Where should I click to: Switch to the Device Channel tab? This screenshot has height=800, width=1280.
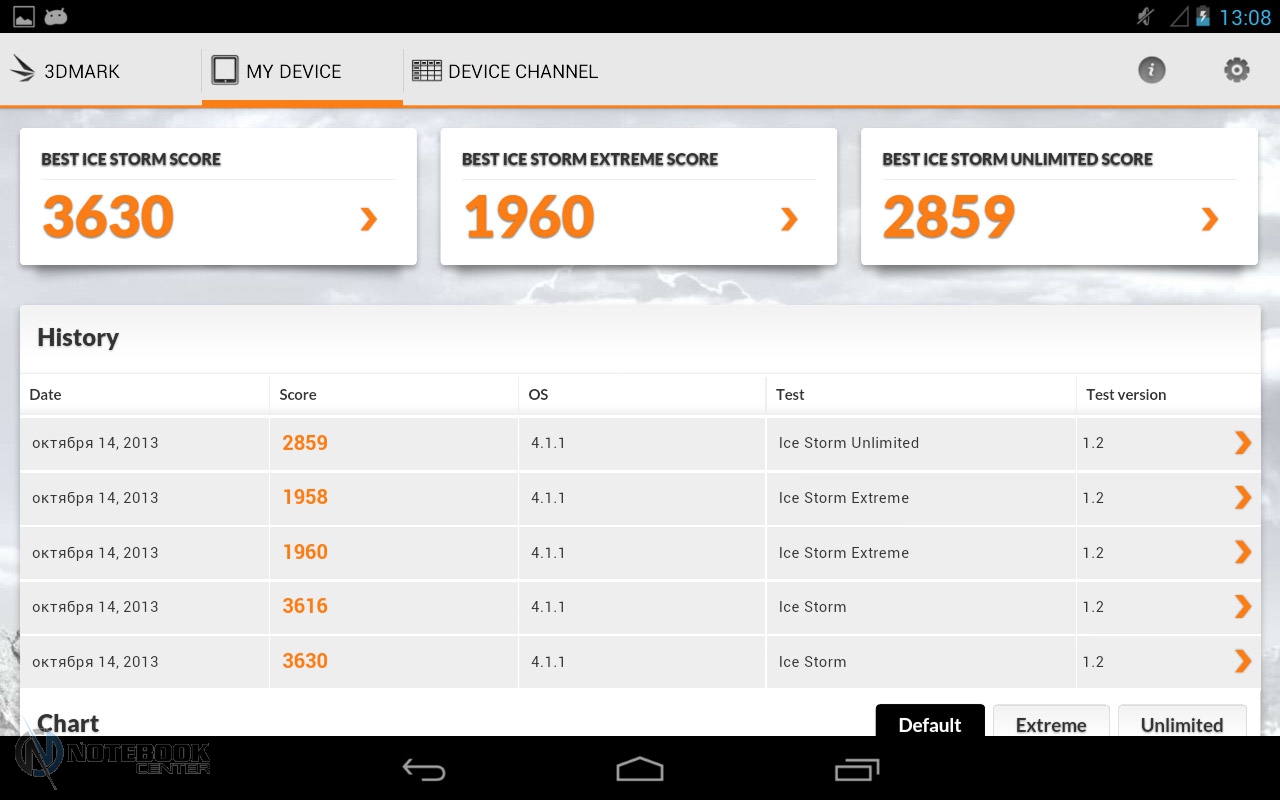pyautogui.click(x=505, y=71)
